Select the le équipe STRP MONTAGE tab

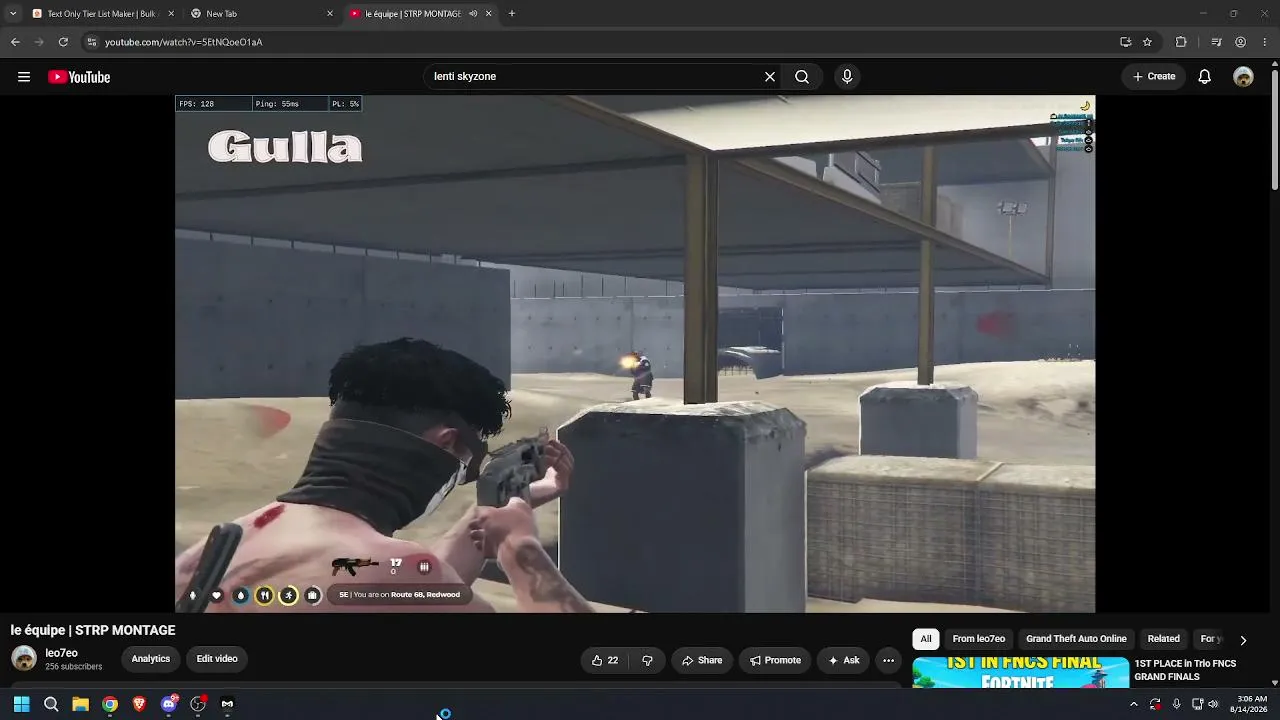click(420, 14)
